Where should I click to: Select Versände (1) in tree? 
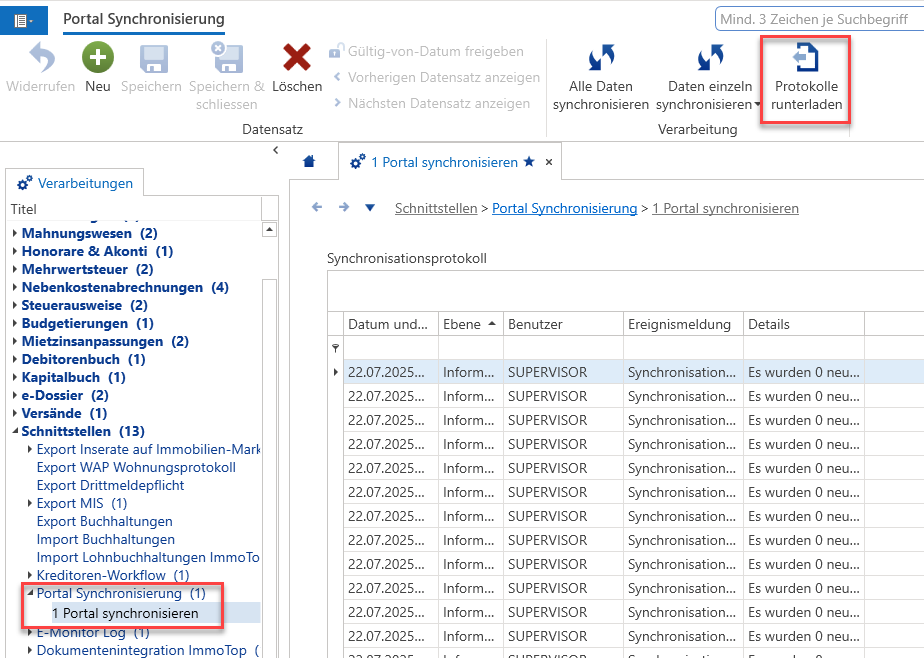[64, 414]
